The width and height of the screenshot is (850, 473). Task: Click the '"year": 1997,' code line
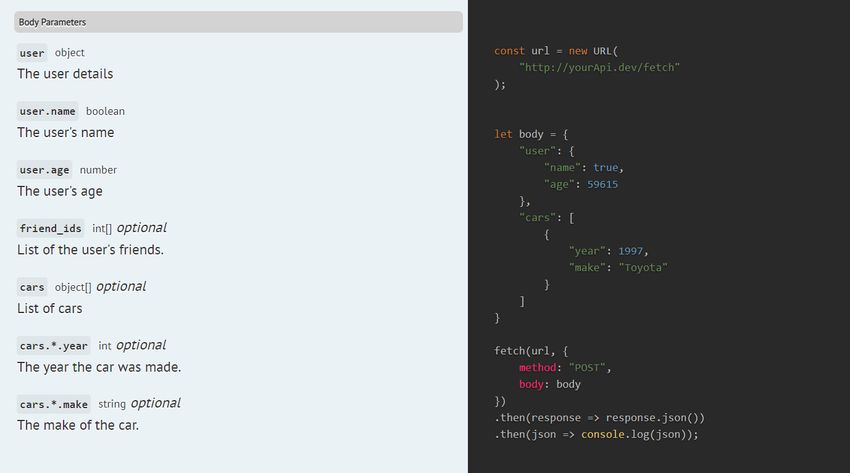608,251
